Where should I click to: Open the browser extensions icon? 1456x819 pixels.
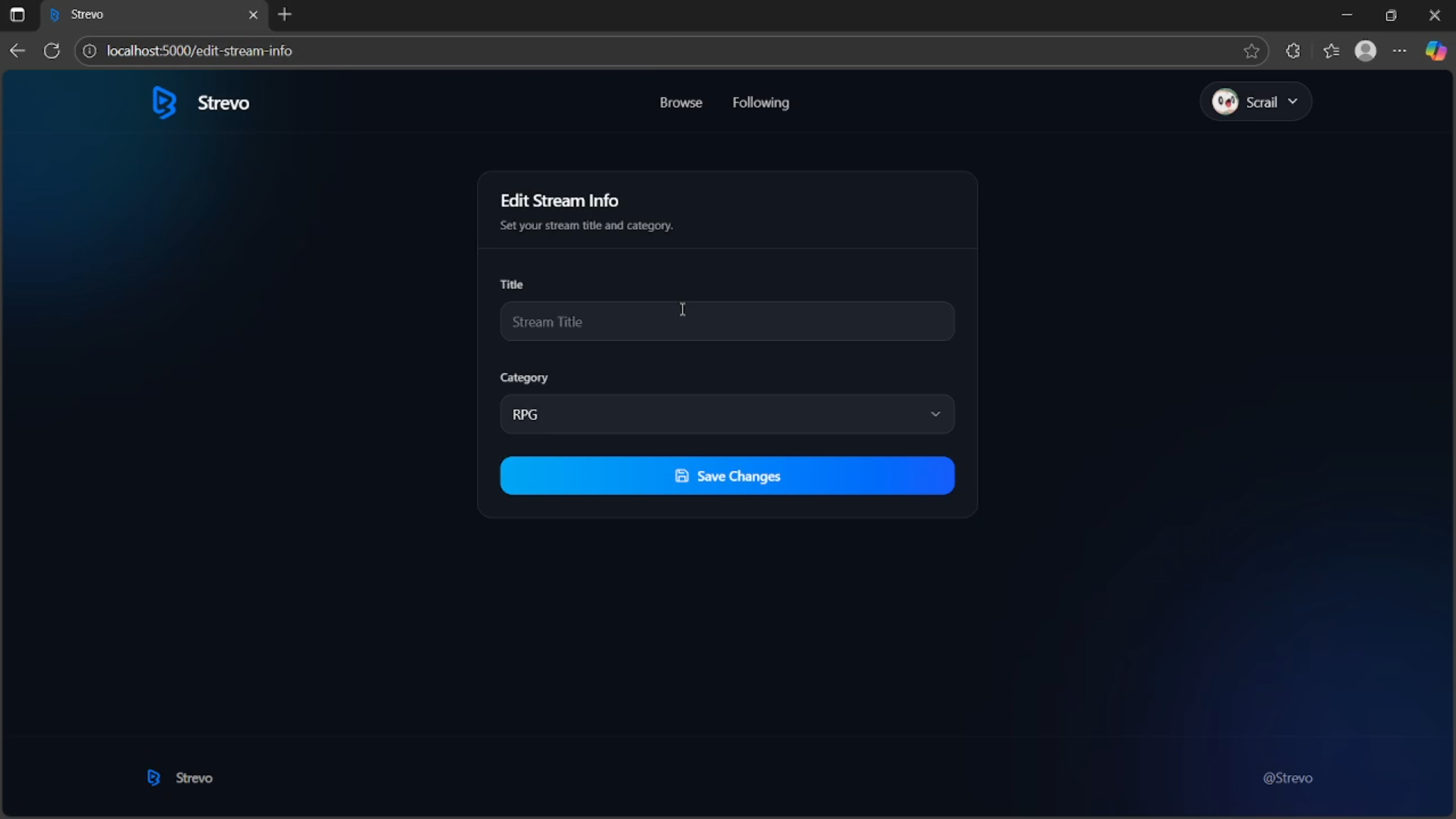click(x=1293, y=51)
